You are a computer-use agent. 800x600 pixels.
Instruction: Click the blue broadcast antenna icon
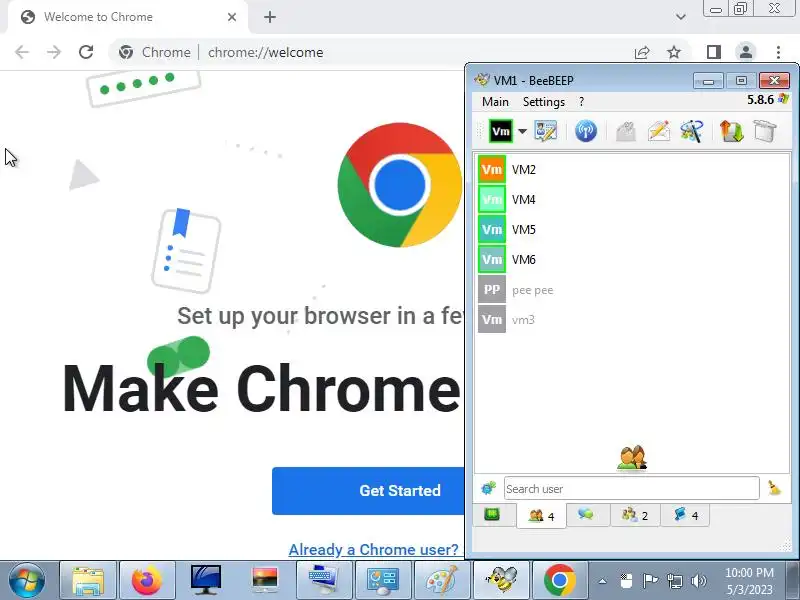click(x=586, y=131)
